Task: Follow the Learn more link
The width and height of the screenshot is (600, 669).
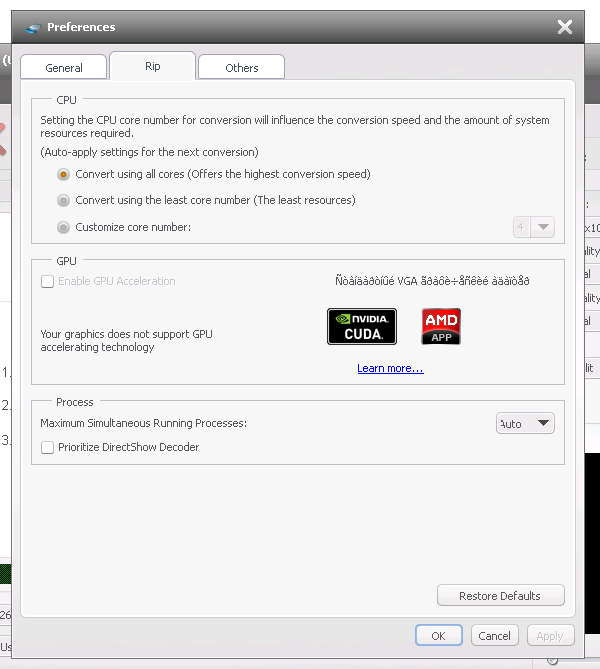Action: [x=390, y=368]
